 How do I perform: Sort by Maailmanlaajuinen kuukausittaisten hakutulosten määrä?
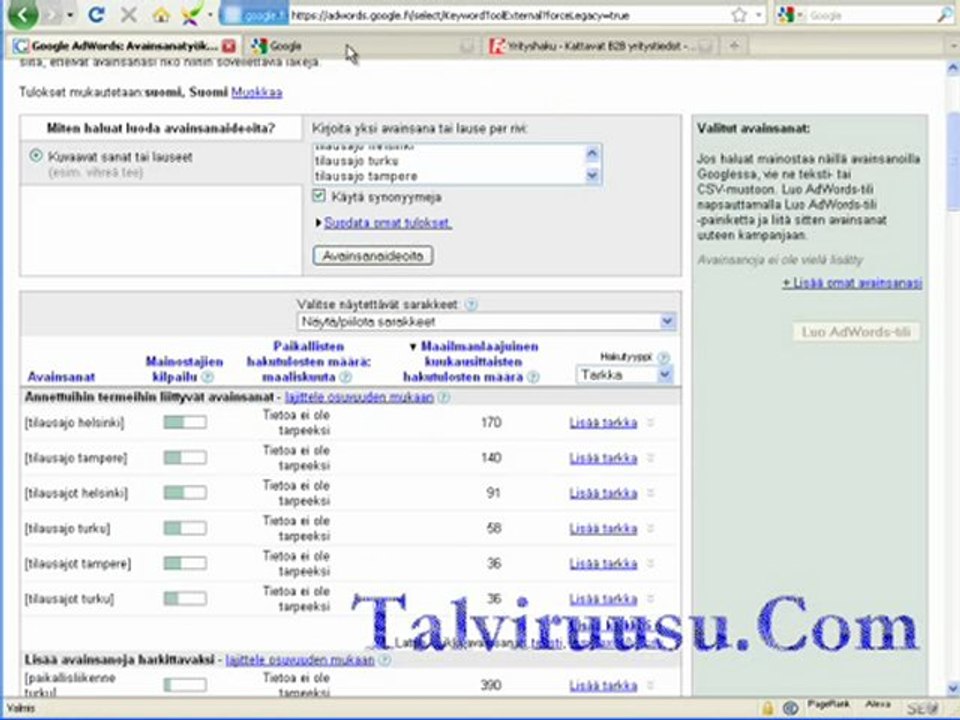[470, 362]
